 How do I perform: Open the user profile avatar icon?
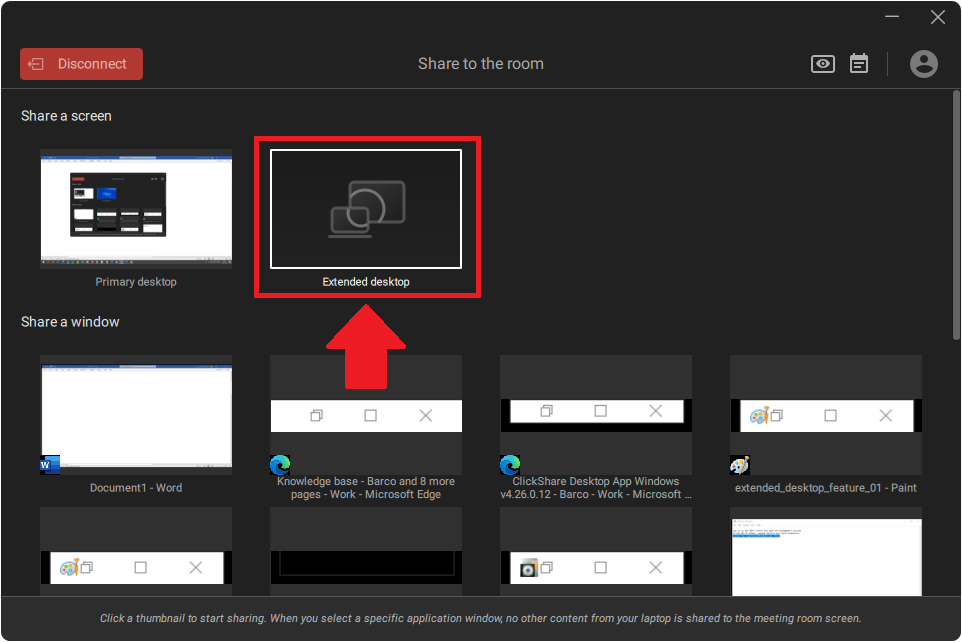[924, 64]
